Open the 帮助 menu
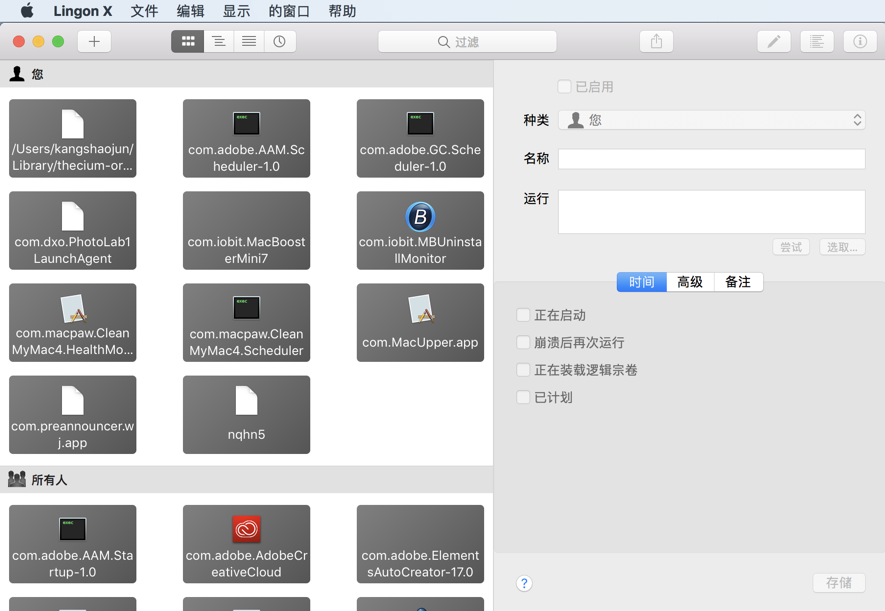The image size is (885, 611). pyautogui.click(x=342, y=11)
